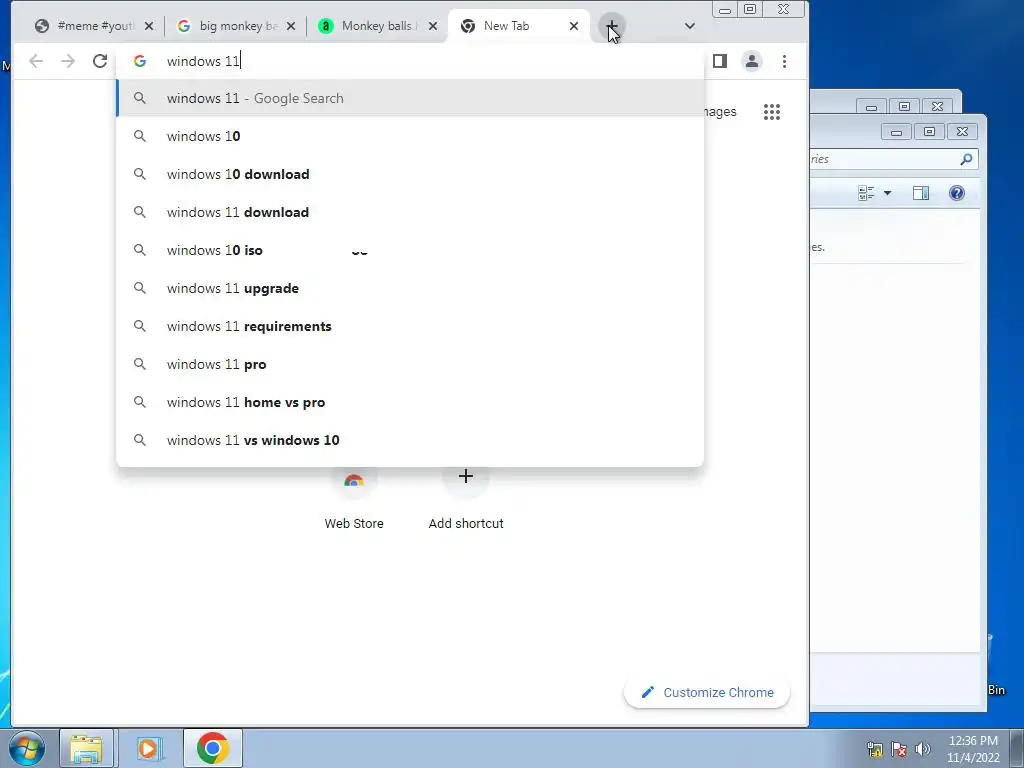Screen dimensions: 1024x768
Task: Choose the windows 11 download suggestion
Action: (x=410, y=212)
